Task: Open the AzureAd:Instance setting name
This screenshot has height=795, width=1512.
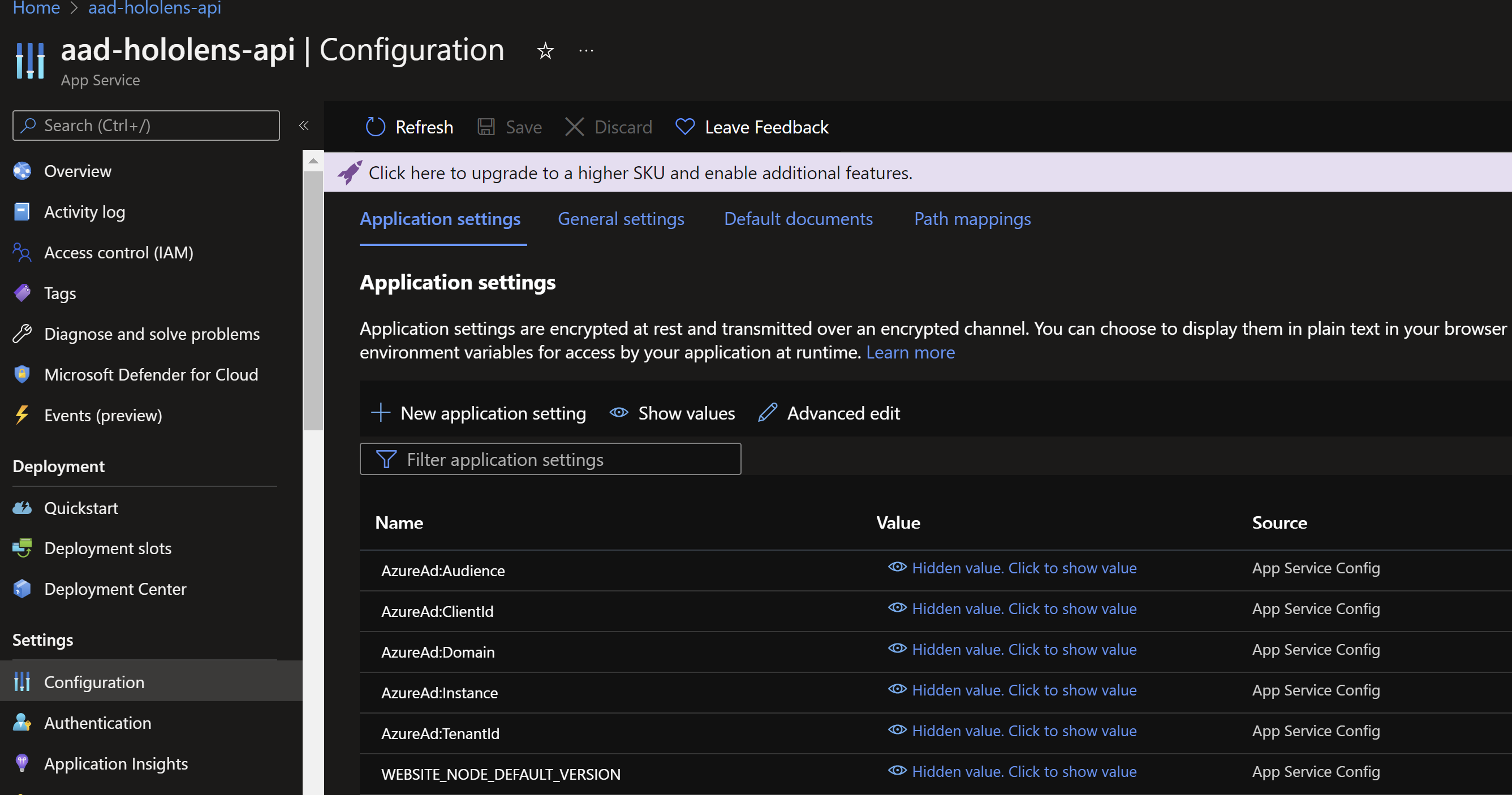Action: click(440, 692)
